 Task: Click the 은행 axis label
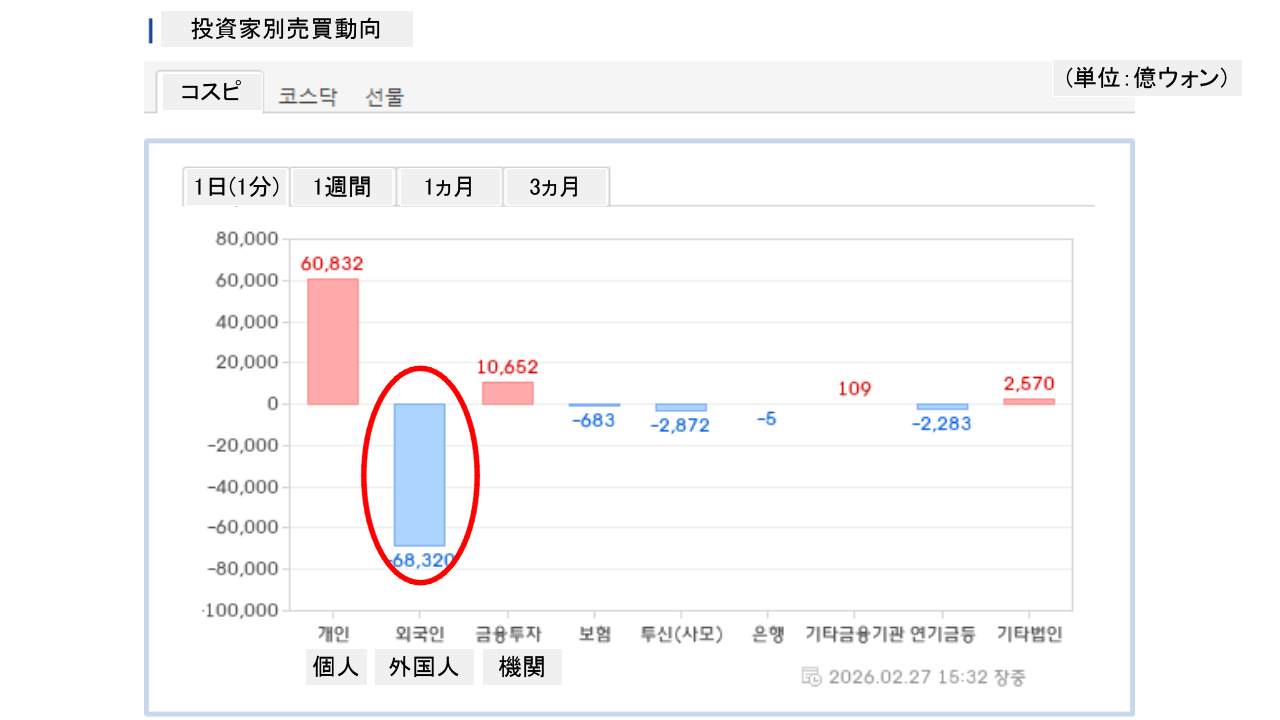point(768,634)
